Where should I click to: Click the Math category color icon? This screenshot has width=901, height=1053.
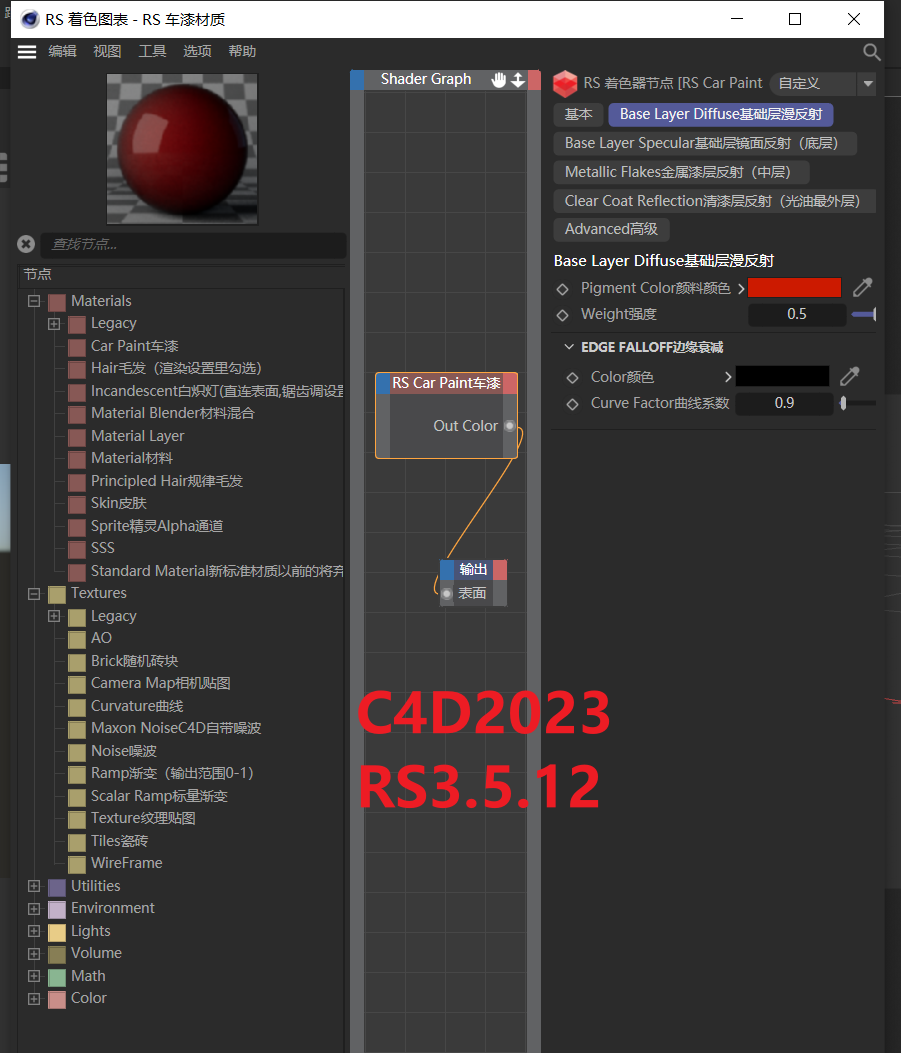[57, 977]
